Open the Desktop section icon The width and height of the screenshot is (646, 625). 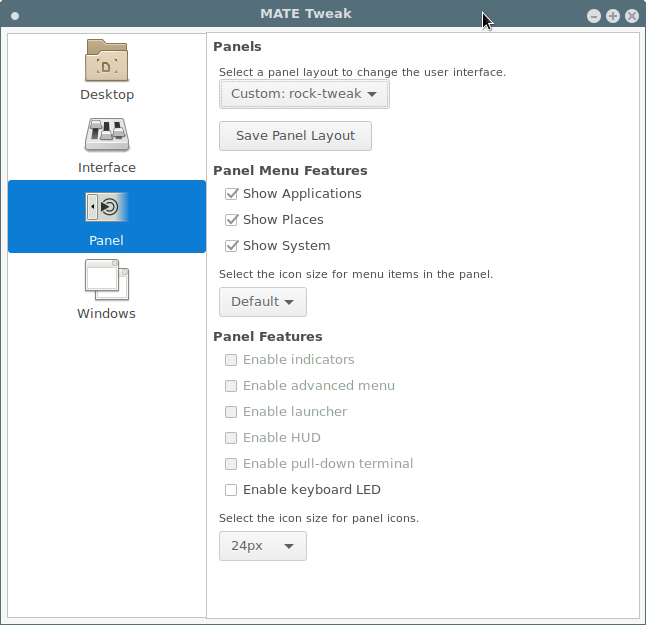coord(106,61)
